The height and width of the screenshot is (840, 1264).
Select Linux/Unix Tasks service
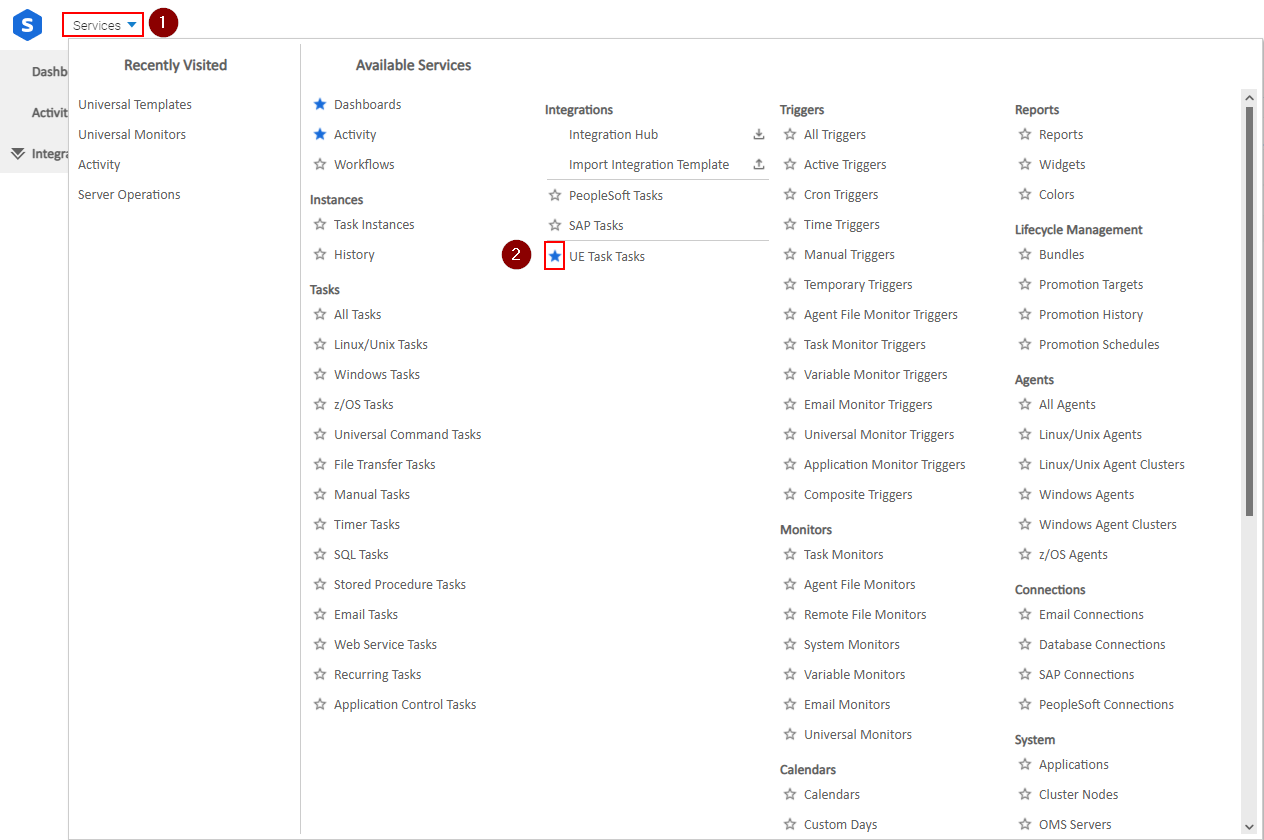tap(380, 345)
